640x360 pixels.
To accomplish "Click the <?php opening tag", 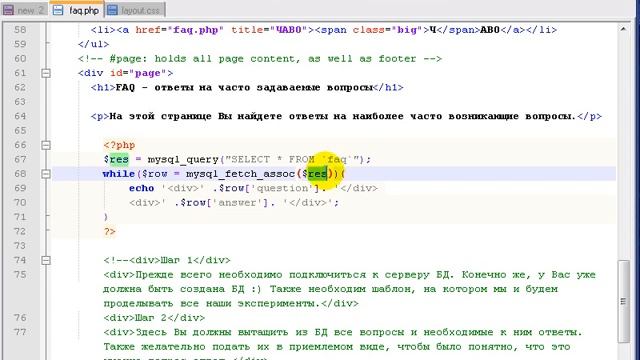I will click(x=119, y=145).
